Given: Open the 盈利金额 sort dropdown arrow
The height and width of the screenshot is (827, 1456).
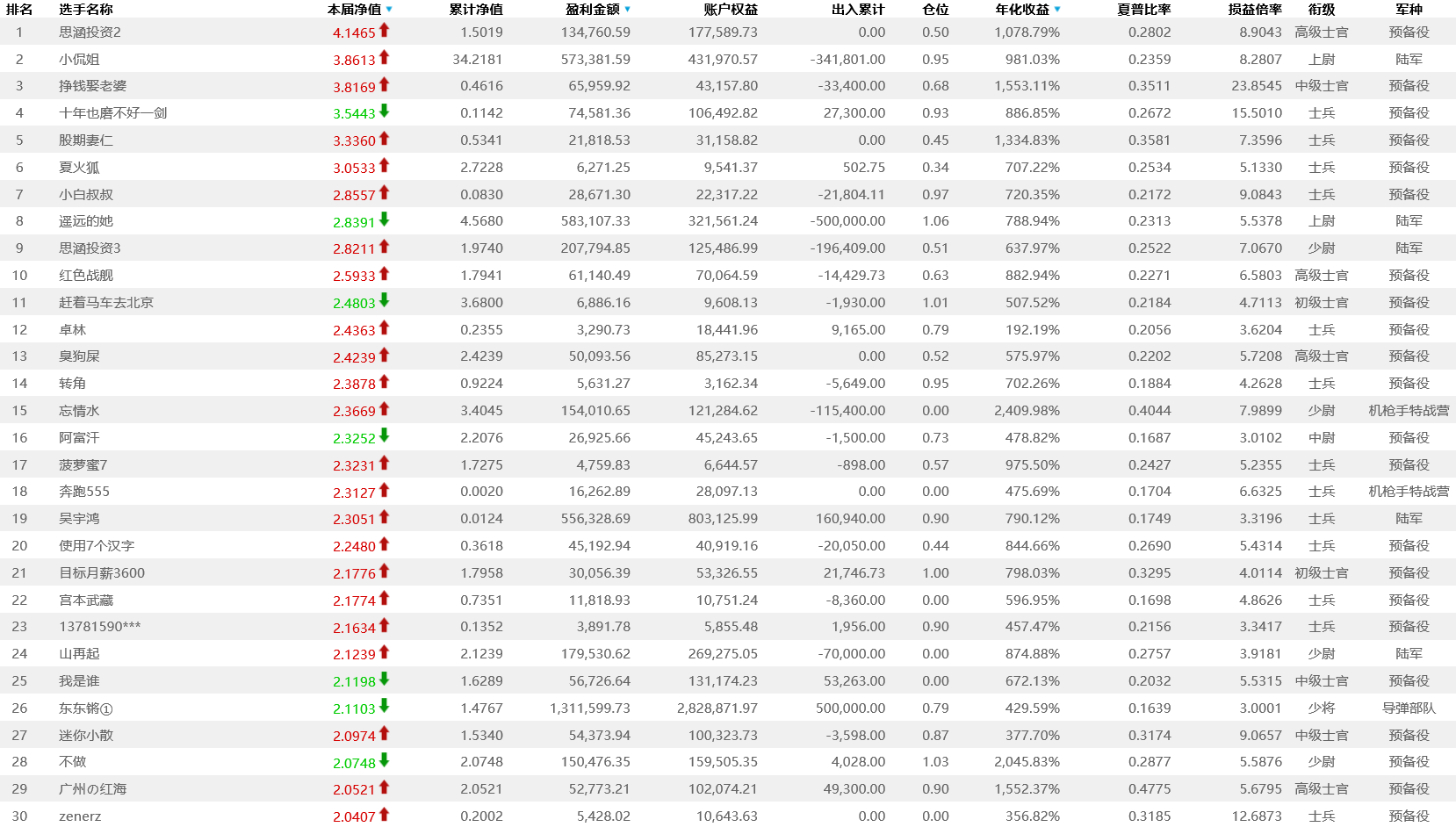Looking at the screenshot, I should (627, 10).
